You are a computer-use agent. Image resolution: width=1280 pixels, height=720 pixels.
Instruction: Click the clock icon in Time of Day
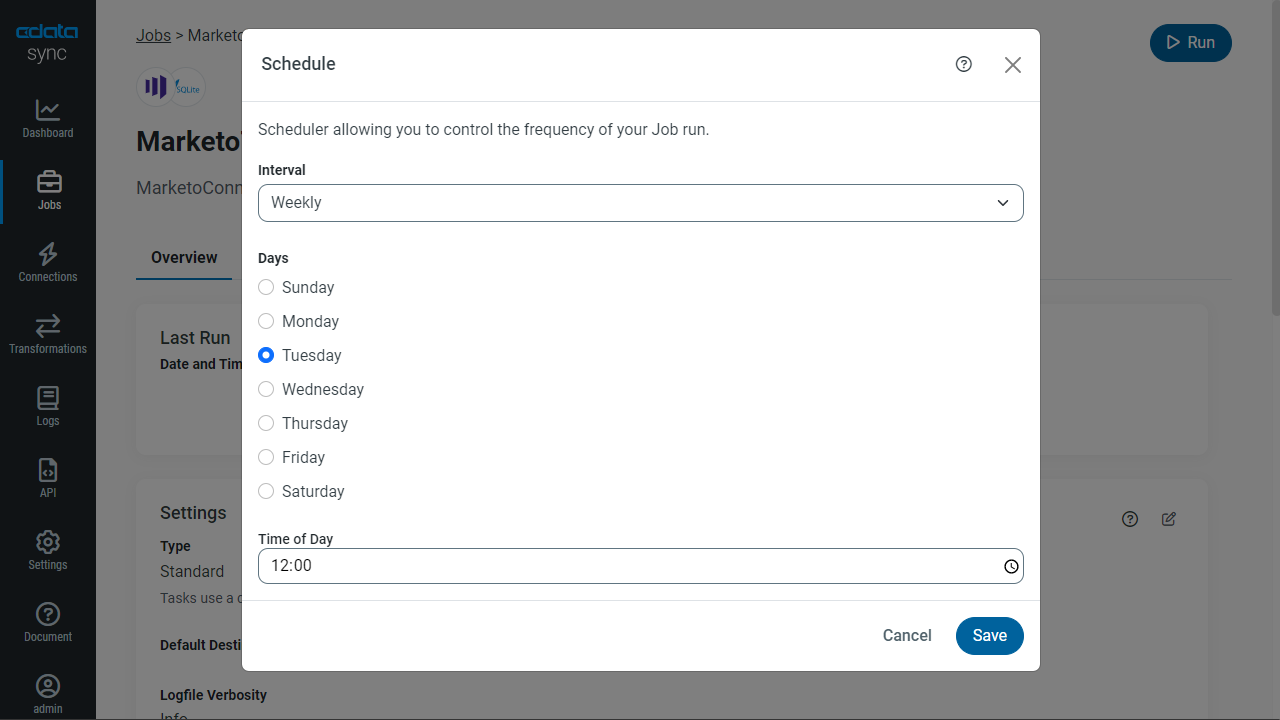(1011, 566)
